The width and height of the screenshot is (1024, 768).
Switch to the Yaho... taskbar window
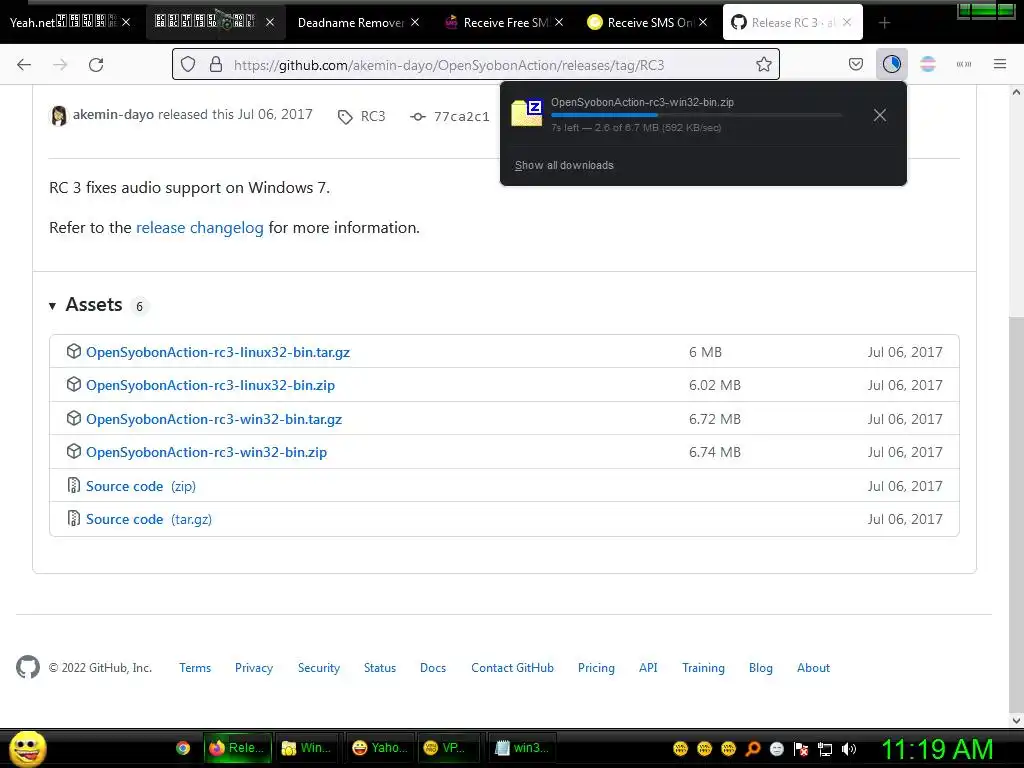(380, 748)
